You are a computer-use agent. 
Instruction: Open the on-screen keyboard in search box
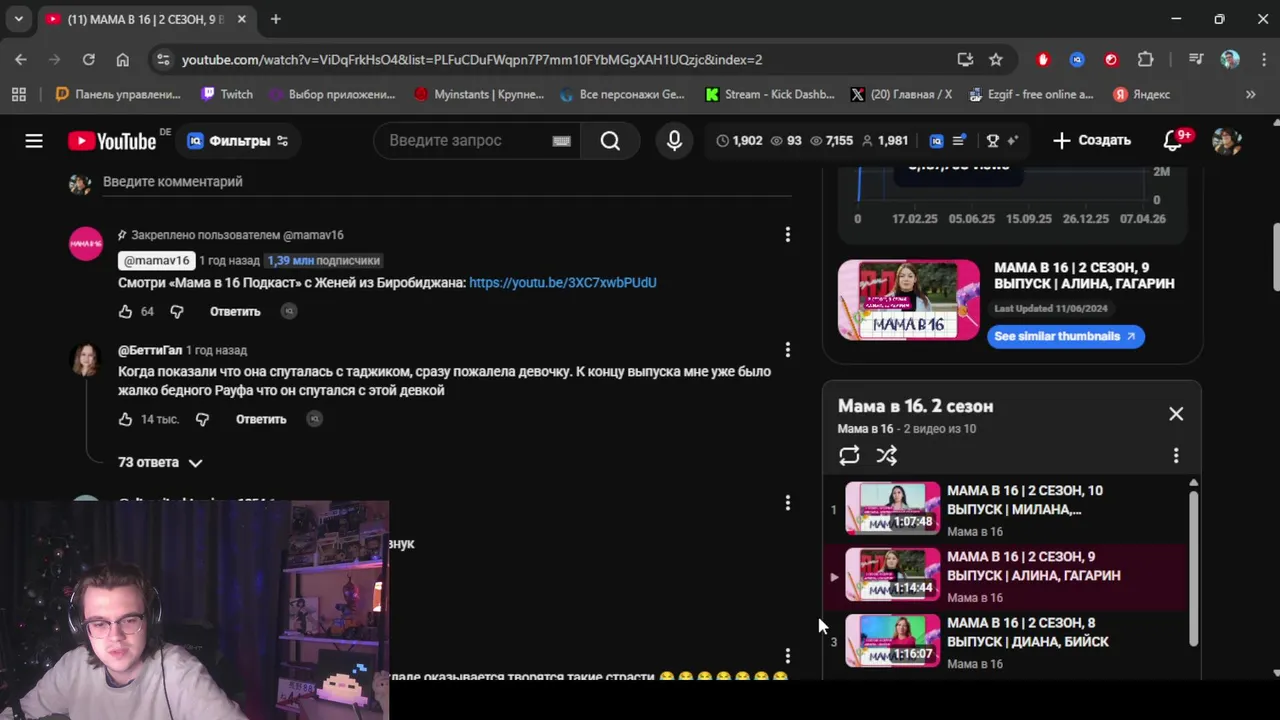pyautogui.click(x=561, y=141)
